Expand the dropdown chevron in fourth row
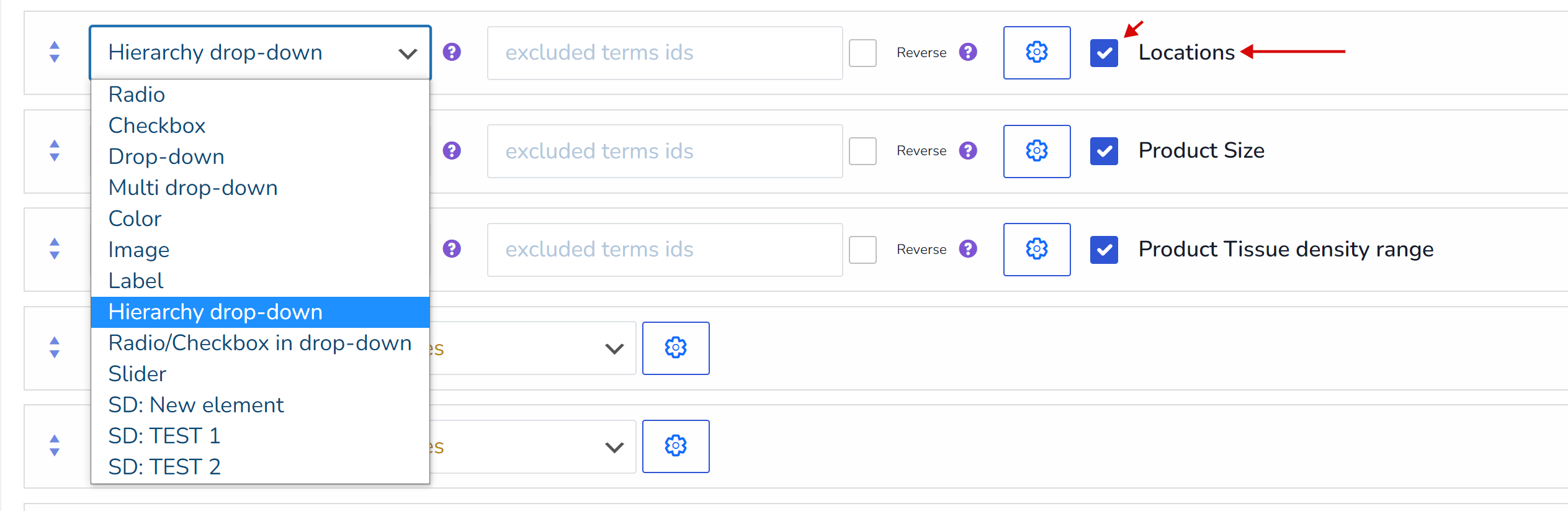The width and height of the screenshot is (1568, 511). (614, 349)
